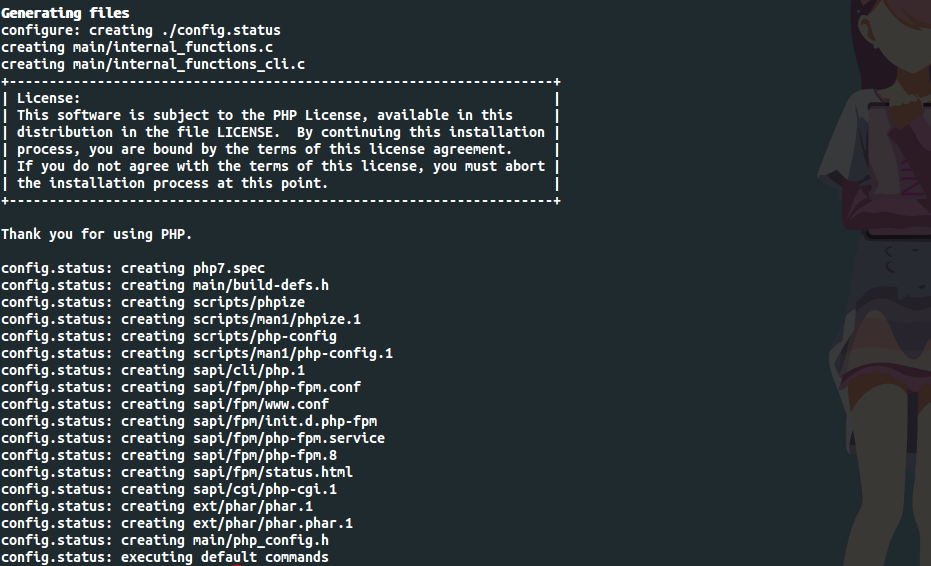Select 'main/internal_functions.c' text
The height and width of the screenshot is (566, 931).
[173, 48]
